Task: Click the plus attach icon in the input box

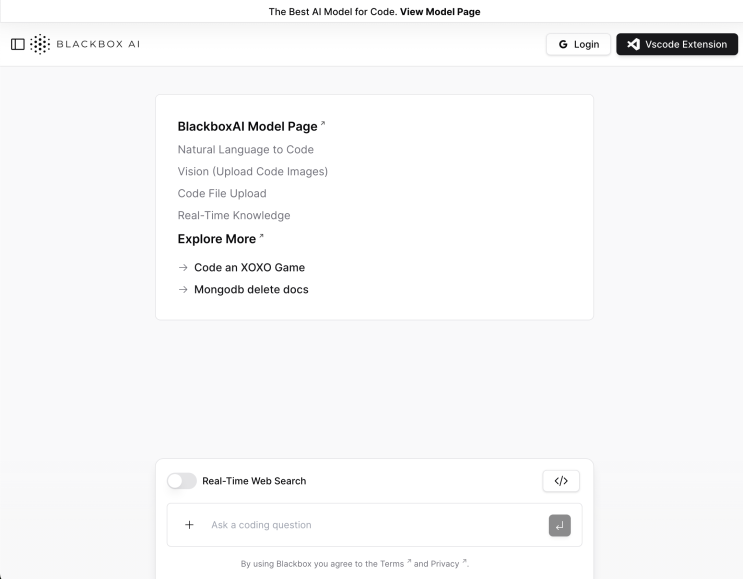Action: point(189,525)
